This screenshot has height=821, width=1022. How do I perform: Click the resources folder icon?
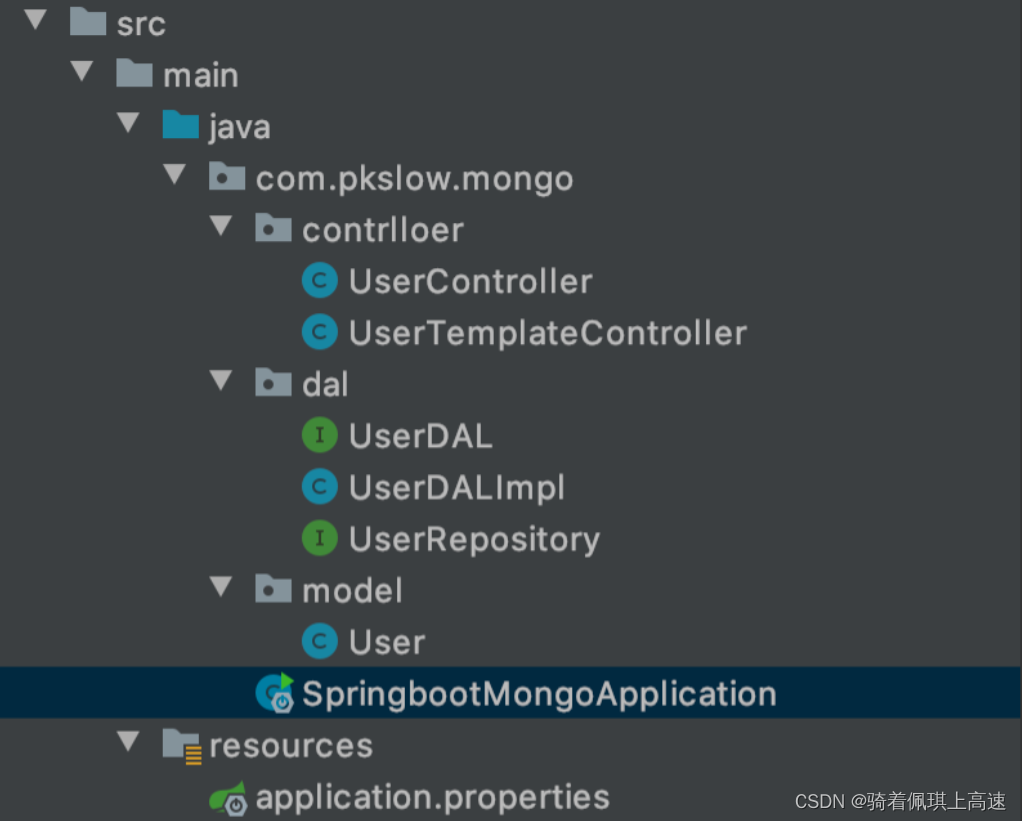[x=180, y=744]
